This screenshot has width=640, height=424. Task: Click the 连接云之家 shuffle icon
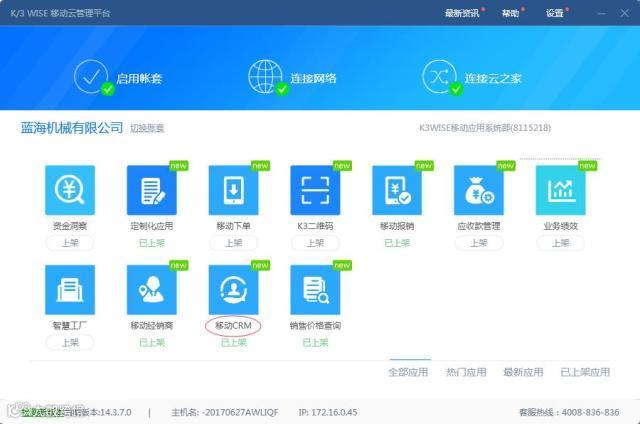[x=440, y=77]
